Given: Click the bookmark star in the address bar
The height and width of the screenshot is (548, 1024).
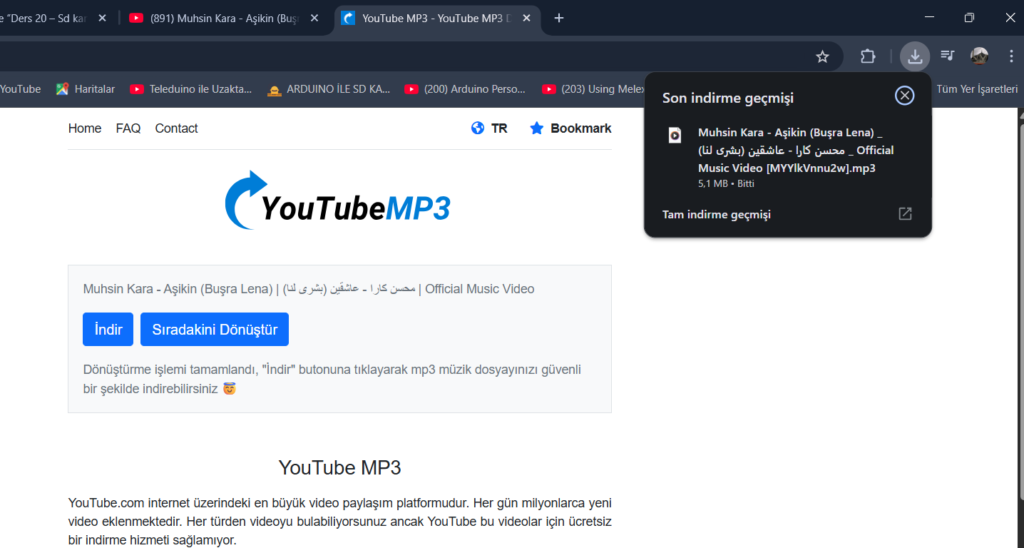Looking at the screenshot, I should [x=822, y=57].
